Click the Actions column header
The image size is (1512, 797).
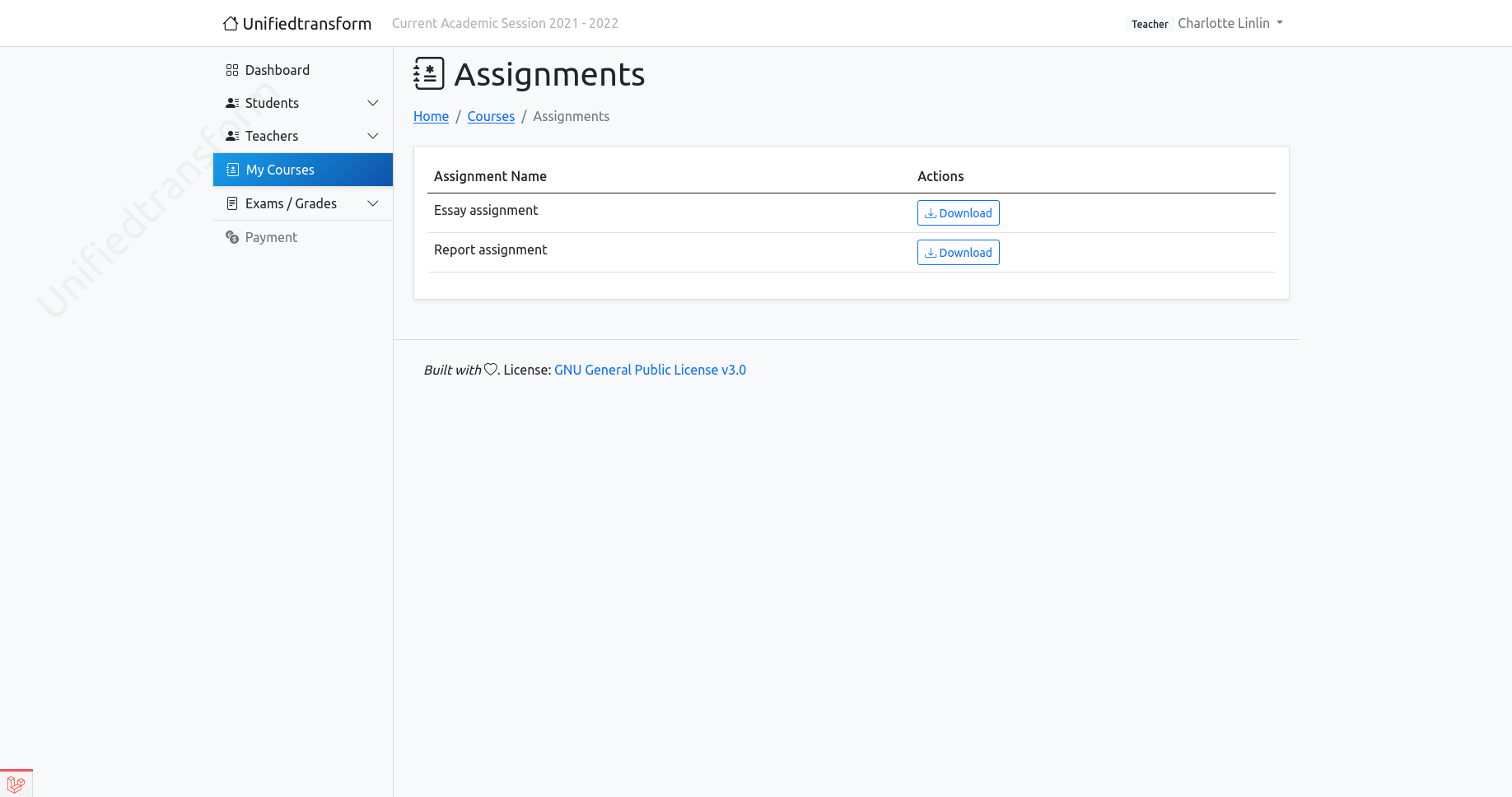[x=940, y=176]
